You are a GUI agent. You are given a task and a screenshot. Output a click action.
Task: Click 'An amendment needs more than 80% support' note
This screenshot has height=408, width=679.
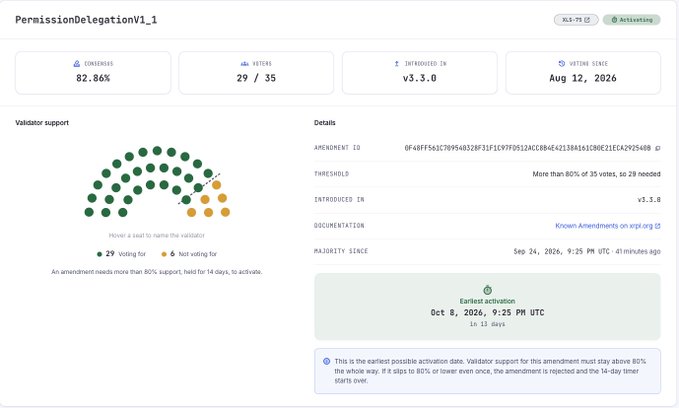coord(157,272)
